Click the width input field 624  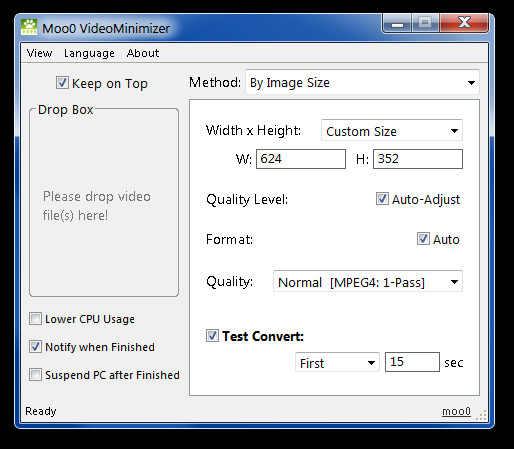tap(301, 159)
